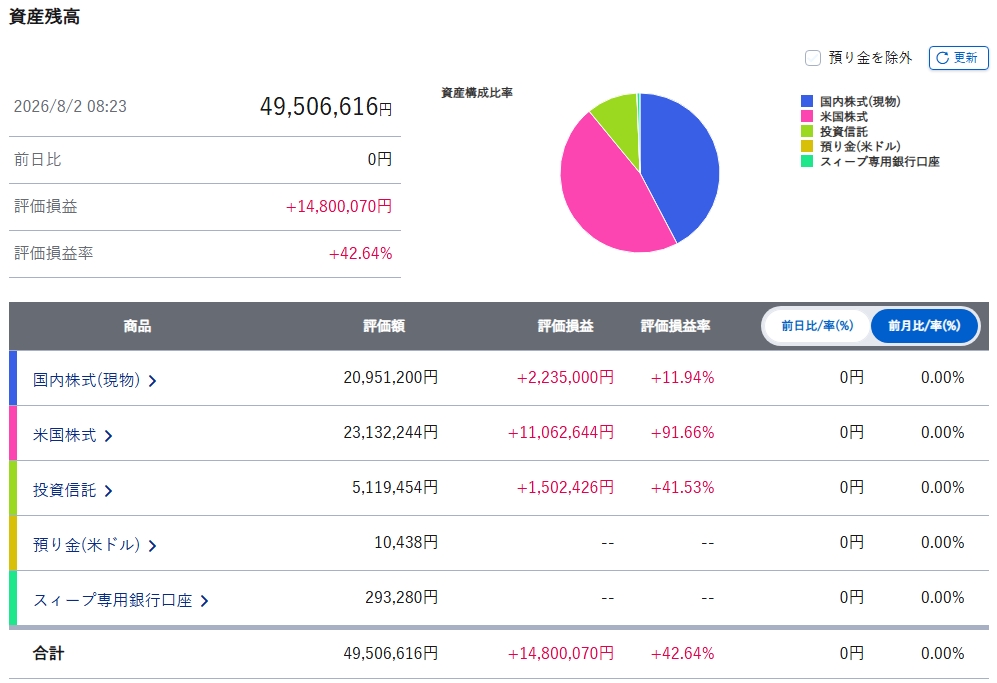
Task: Open the 国内株式(現物) link
Action: tap(86, 380)
